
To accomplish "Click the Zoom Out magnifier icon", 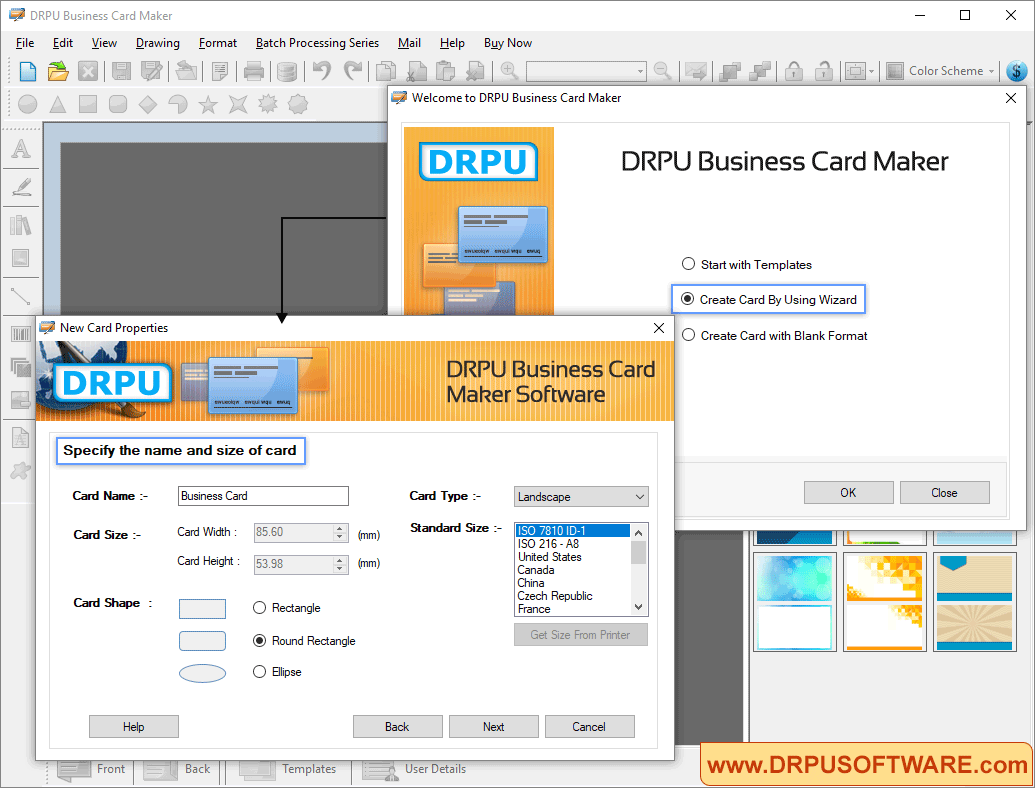I will [x=663, y=70].
